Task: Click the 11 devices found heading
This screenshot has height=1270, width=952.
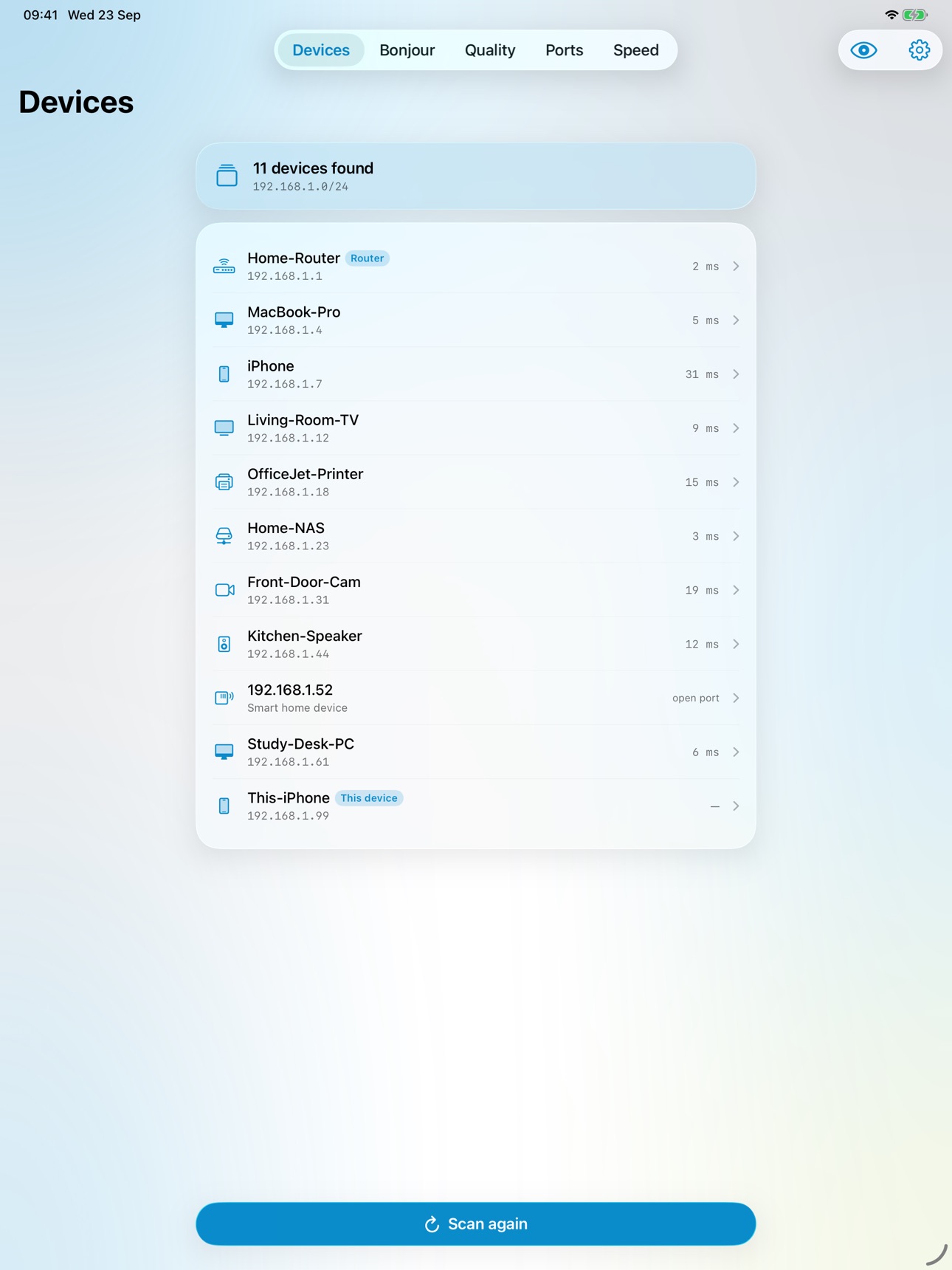Action: point(313,168)
